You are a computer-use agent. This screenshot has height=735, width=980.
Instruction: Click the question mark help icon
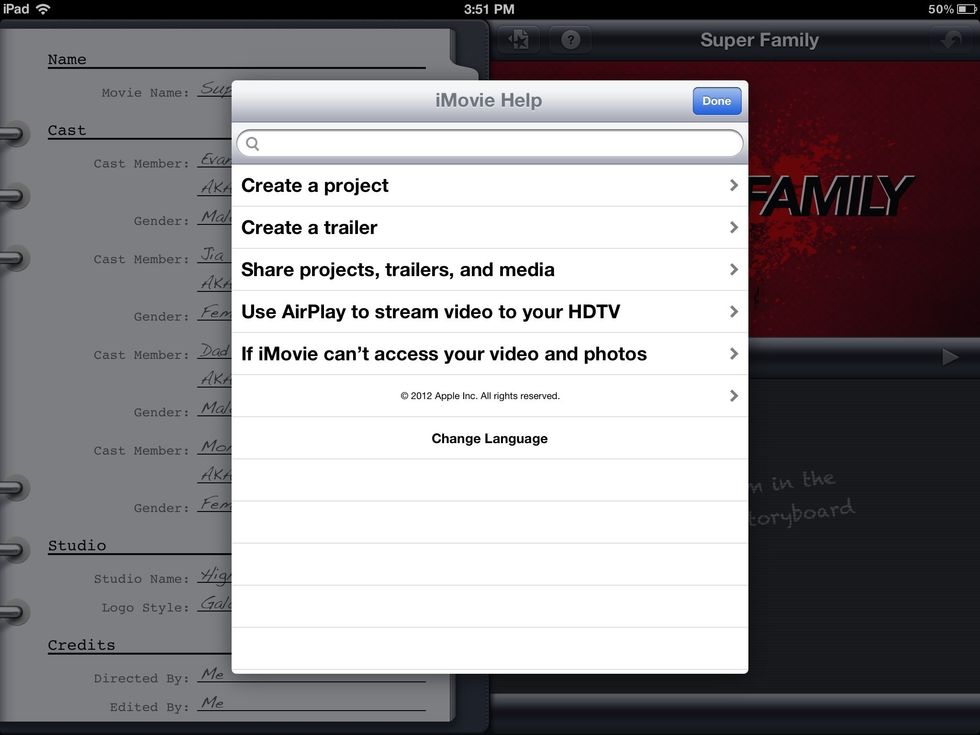coord(570,41)
